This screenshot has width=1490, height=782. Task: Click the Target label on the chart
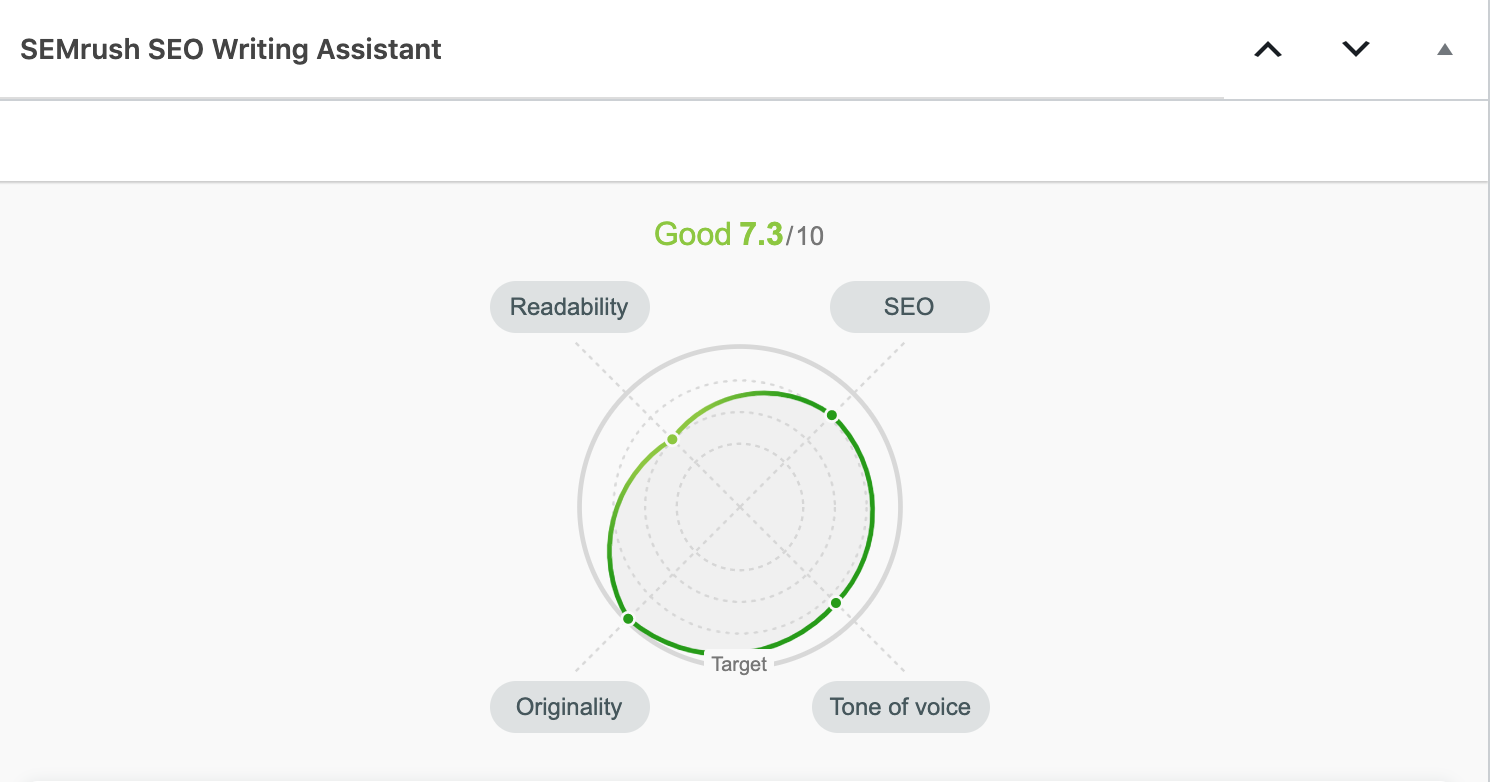(739, 664)
